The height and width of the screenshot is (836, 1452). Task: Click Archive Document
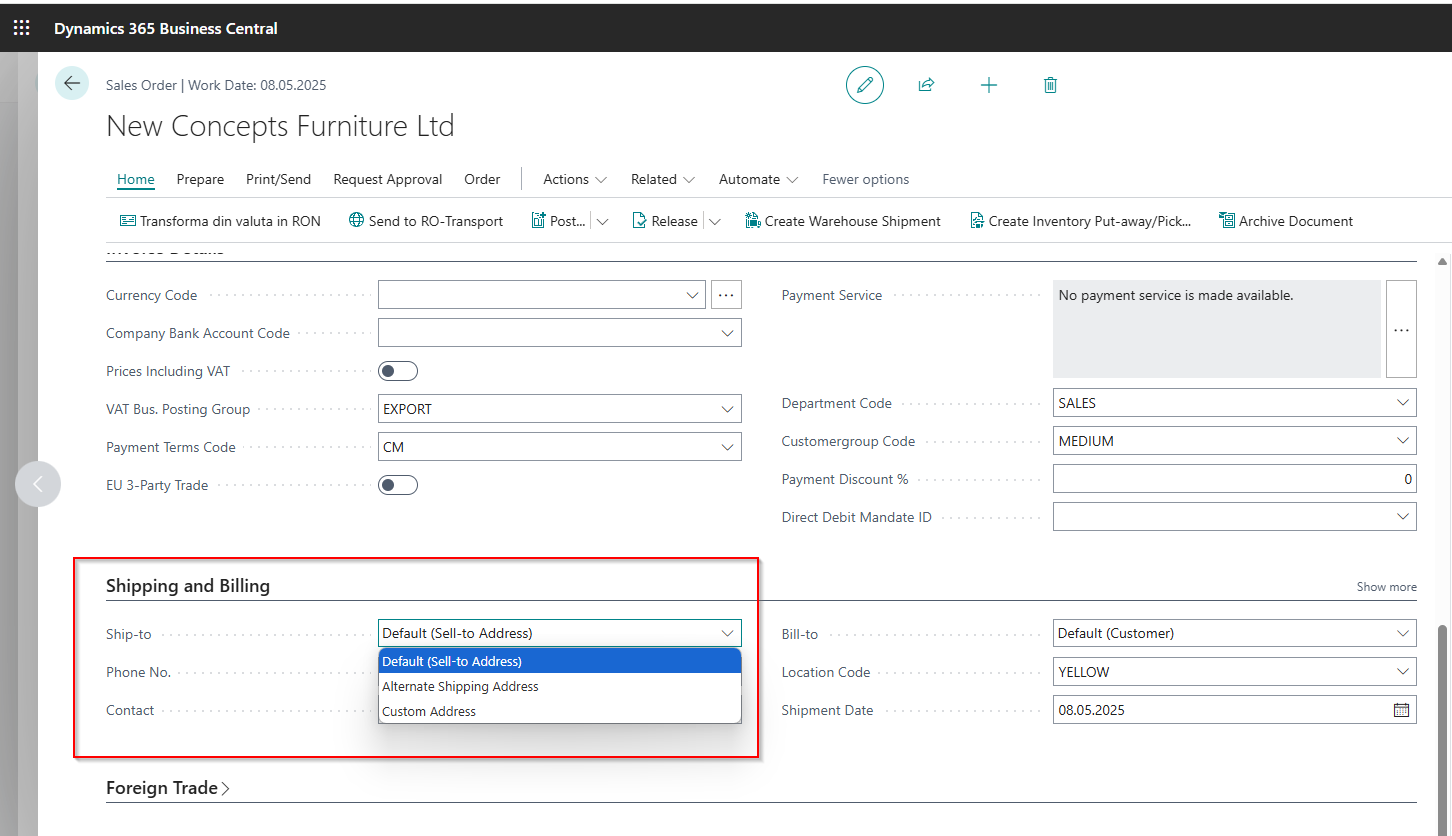click(1286, 221)
